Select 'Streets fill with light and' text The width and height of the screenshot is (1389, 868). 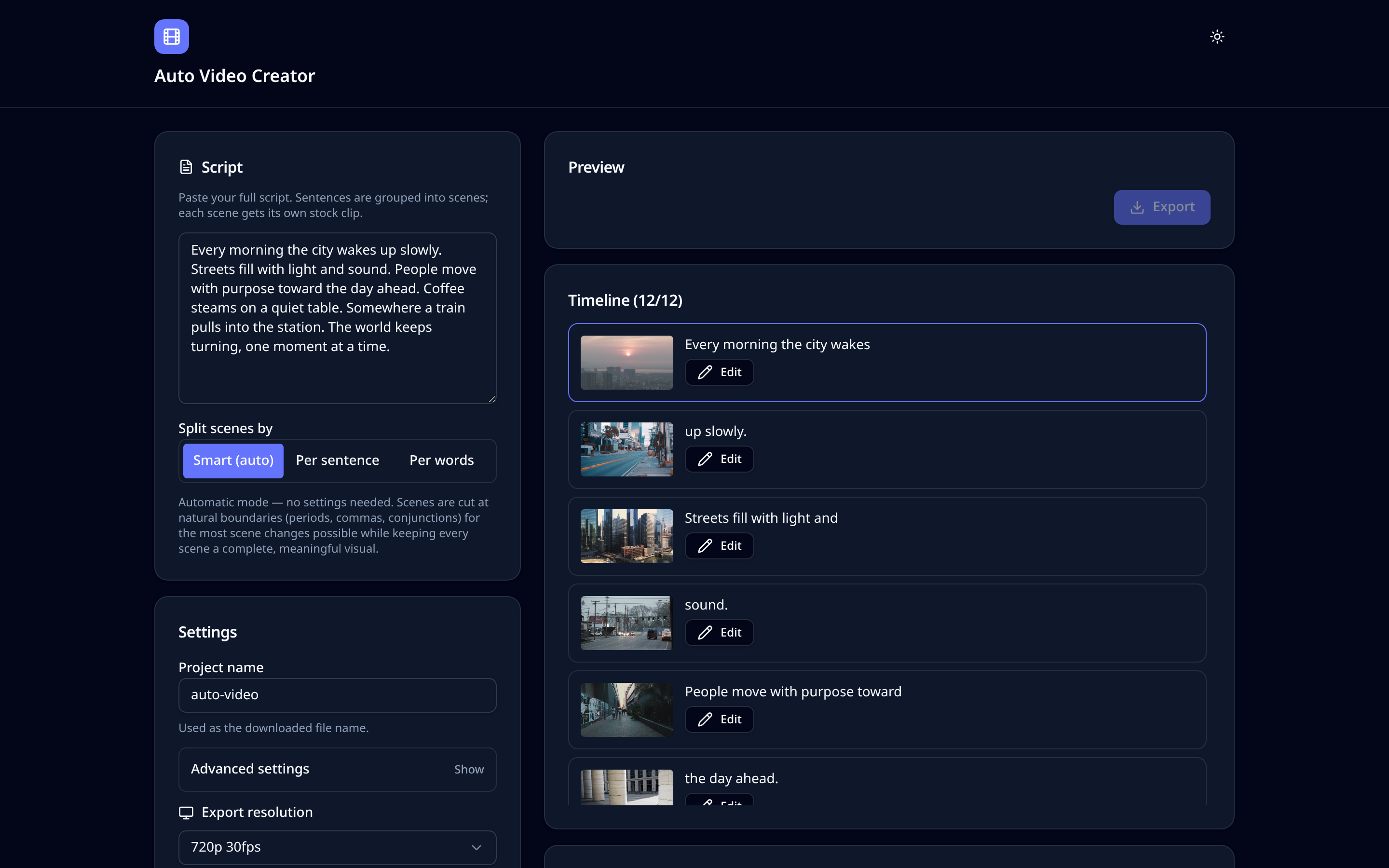click(761, 518)
